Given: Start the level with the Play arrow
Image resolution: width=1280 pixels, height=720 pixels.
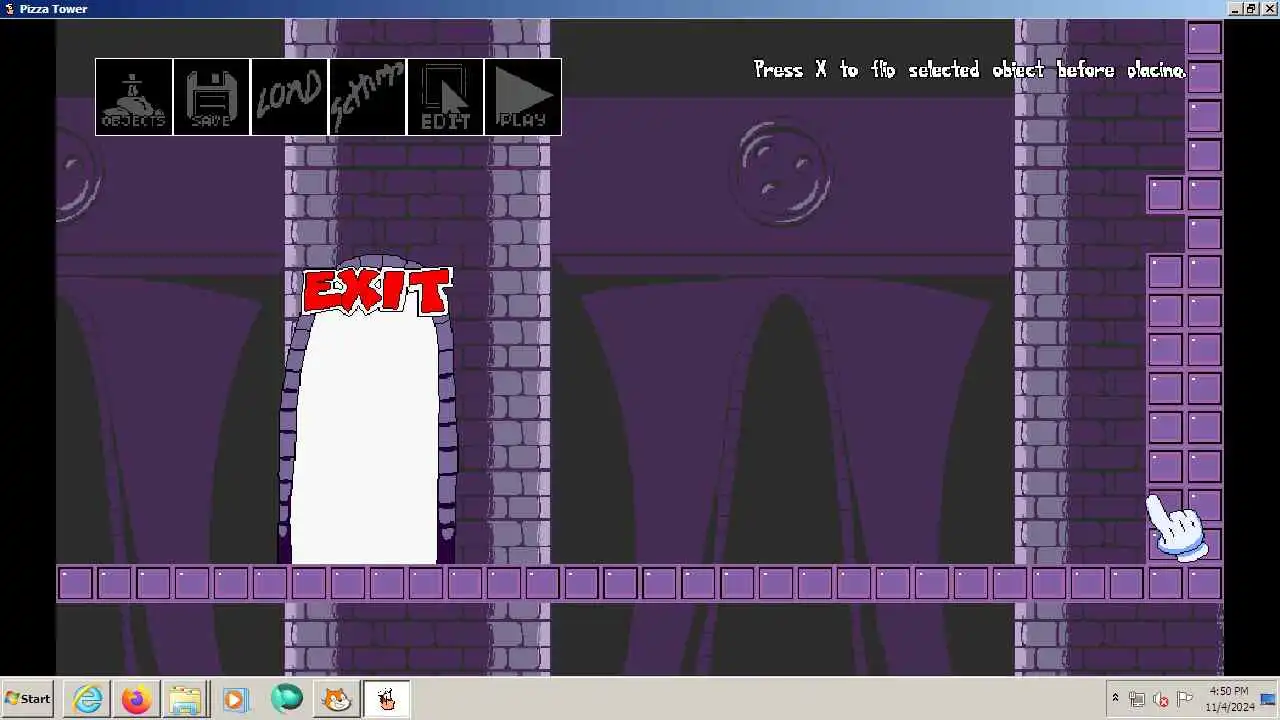Looking at the screenshot, I should coord(523,97).
